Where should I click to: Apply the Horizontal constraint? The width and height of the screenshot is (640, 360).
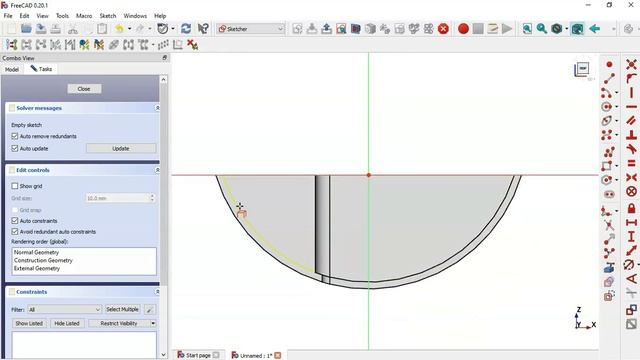631,107
